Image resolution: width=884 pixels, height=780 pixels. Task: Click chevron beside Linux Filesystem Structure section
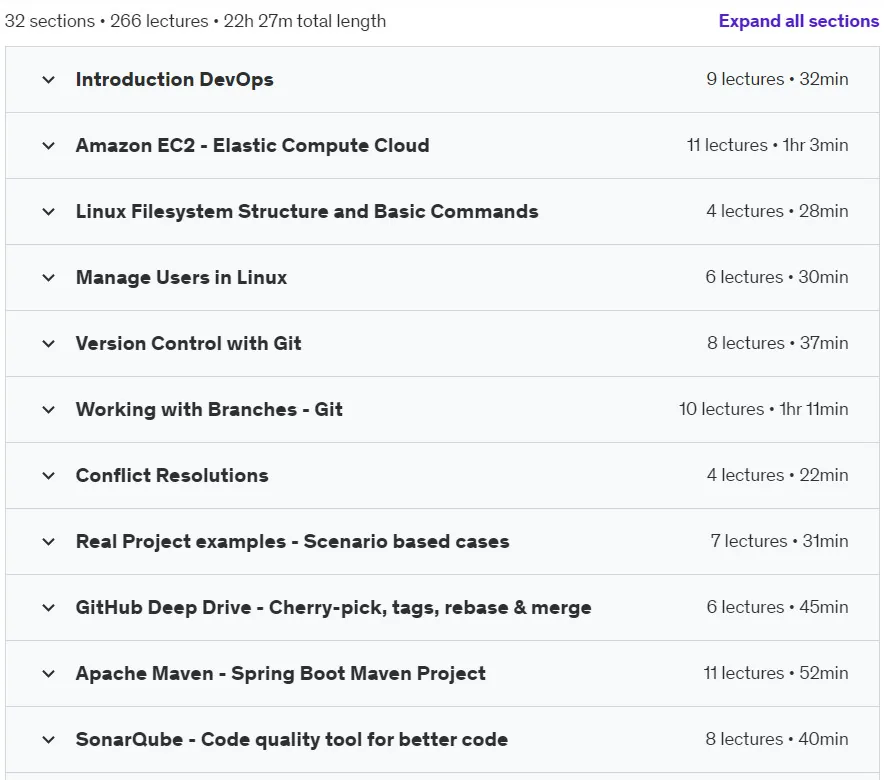pyautogui.click(x=48, y=211)
